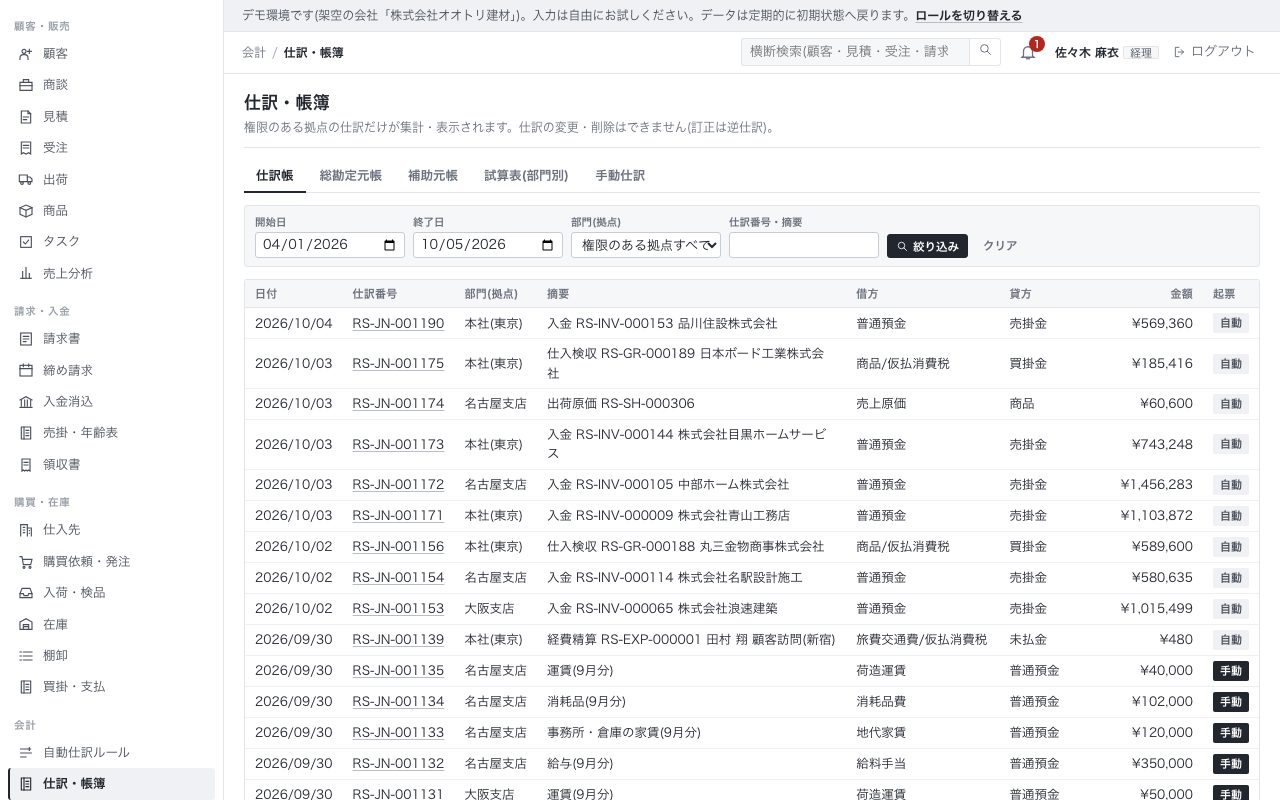The image size is (1280, 800).
Task: Open 仕入先 in the sidebar
Action: click(111, 530)
